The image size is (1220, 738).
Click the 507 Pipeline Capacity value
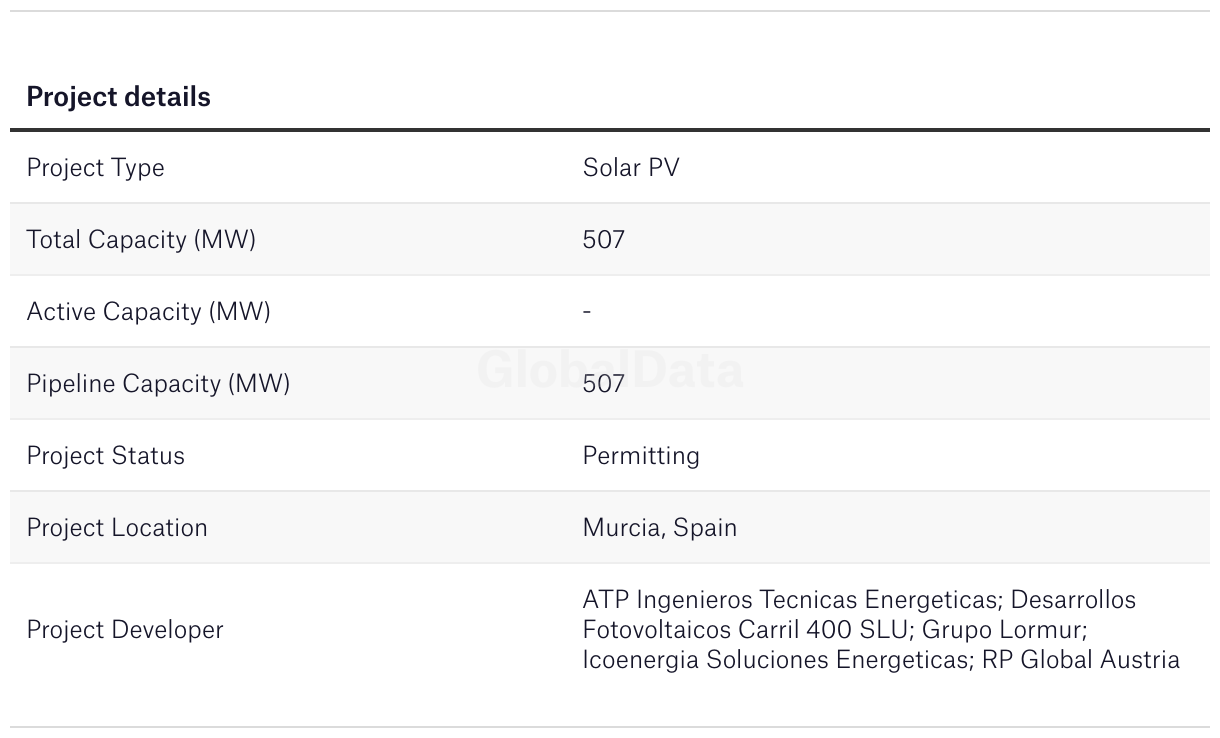point(604,384)
